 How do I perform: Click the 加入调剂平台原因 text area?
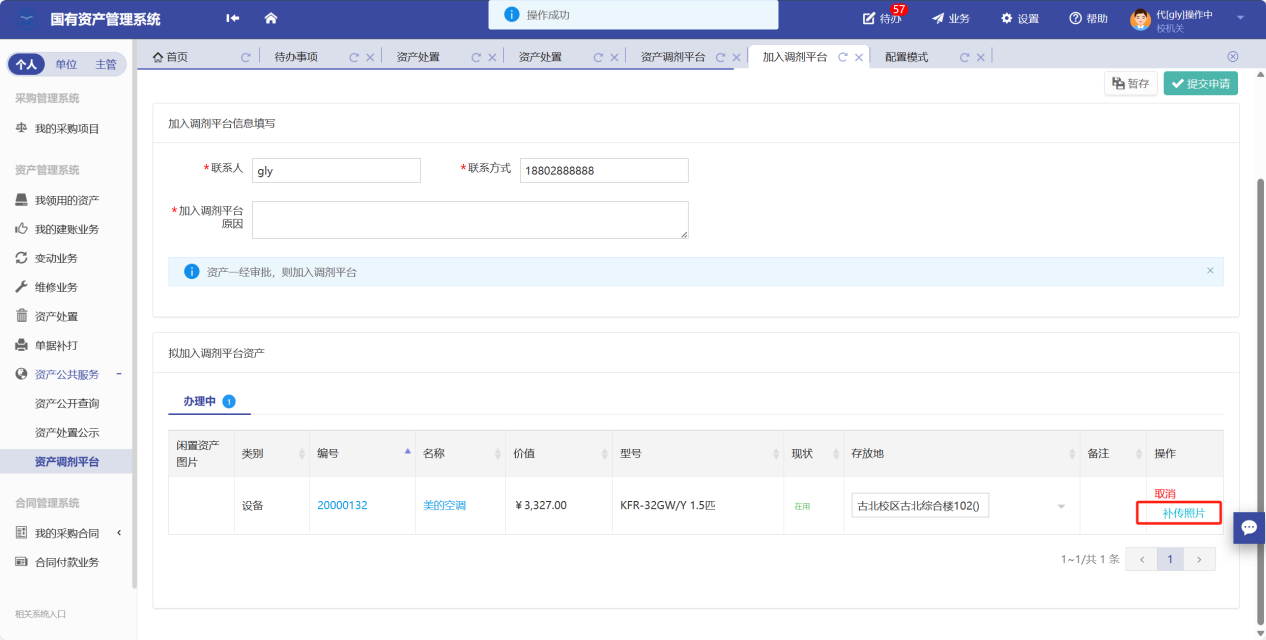point(470,220)
